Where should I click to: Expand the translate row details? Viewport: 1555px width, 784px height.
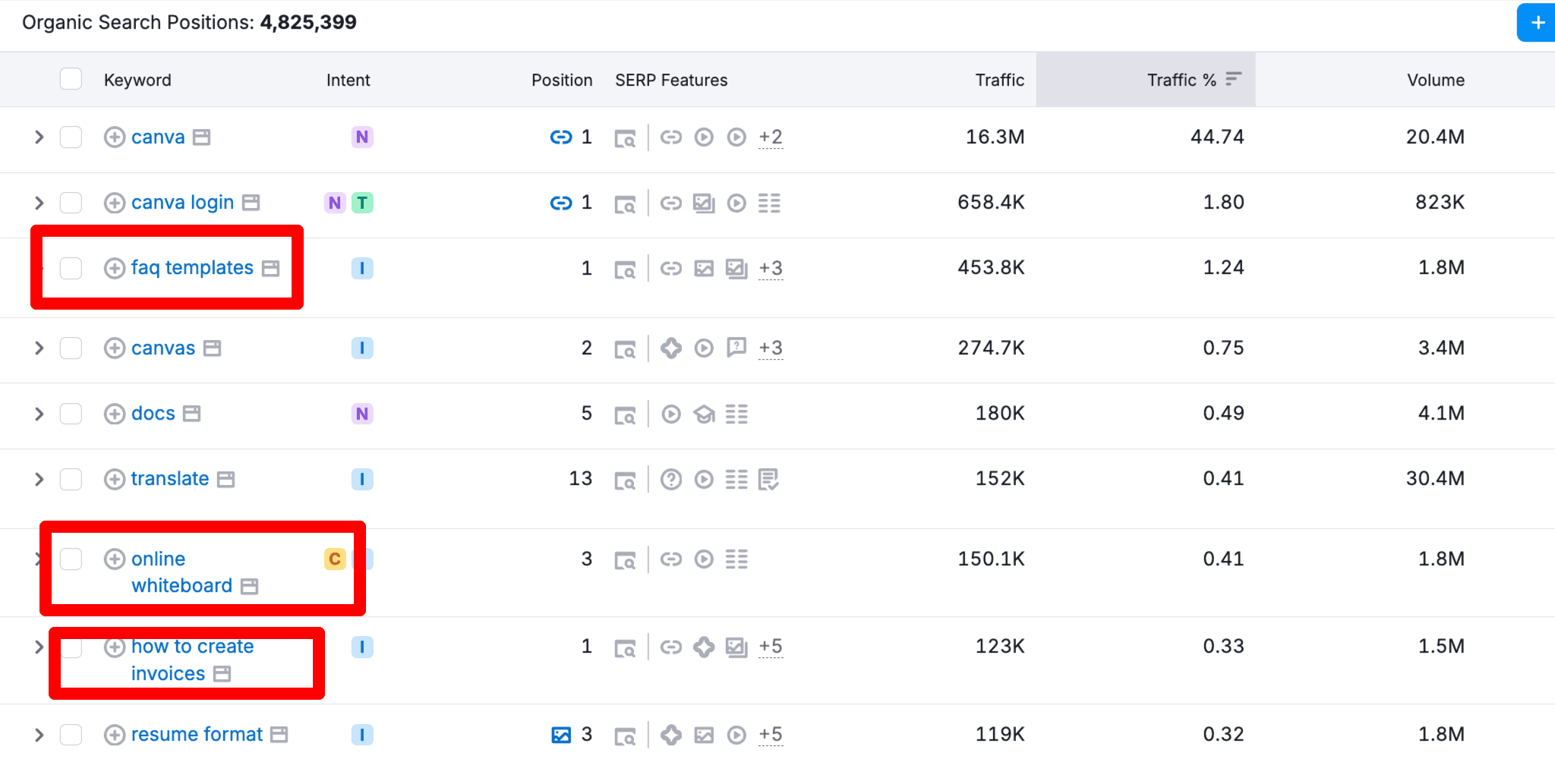[x=39, y=480]
